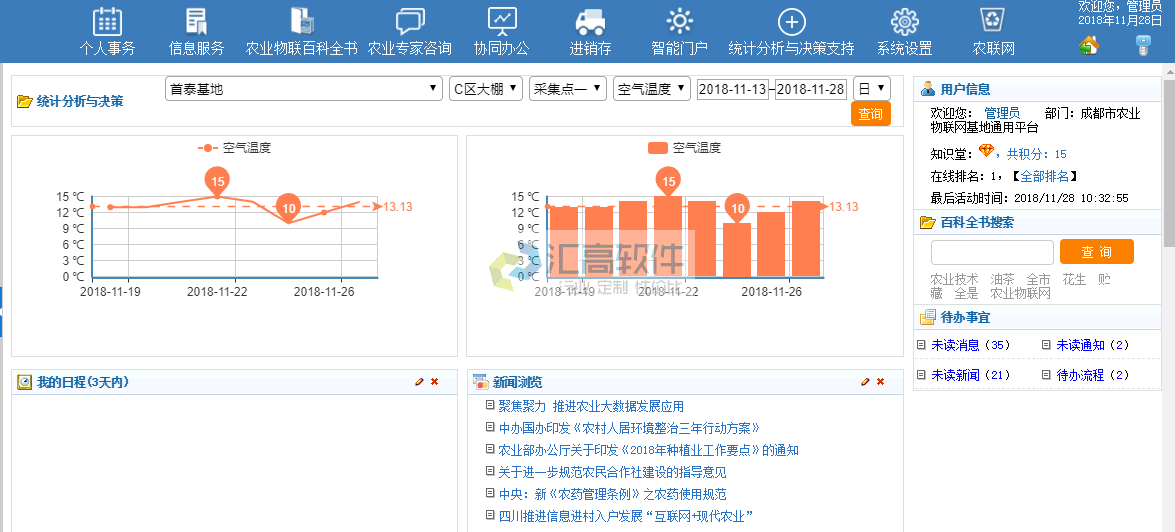Open the 信息服务 document icon

[196, 22]
